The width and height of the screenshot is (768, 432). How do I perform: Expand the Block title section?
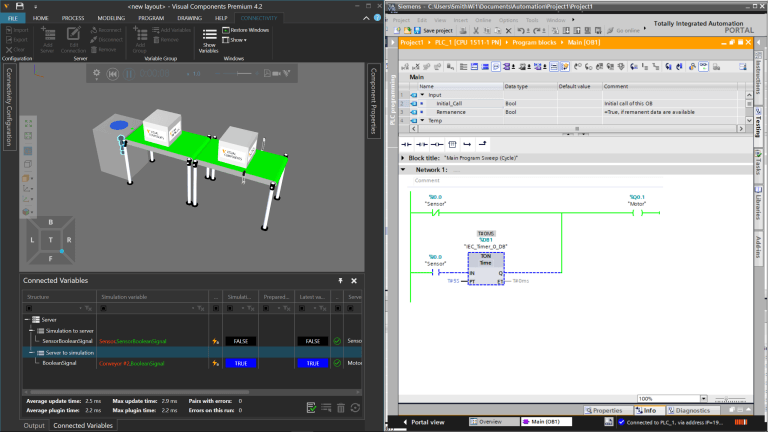(x=403, y=158)
